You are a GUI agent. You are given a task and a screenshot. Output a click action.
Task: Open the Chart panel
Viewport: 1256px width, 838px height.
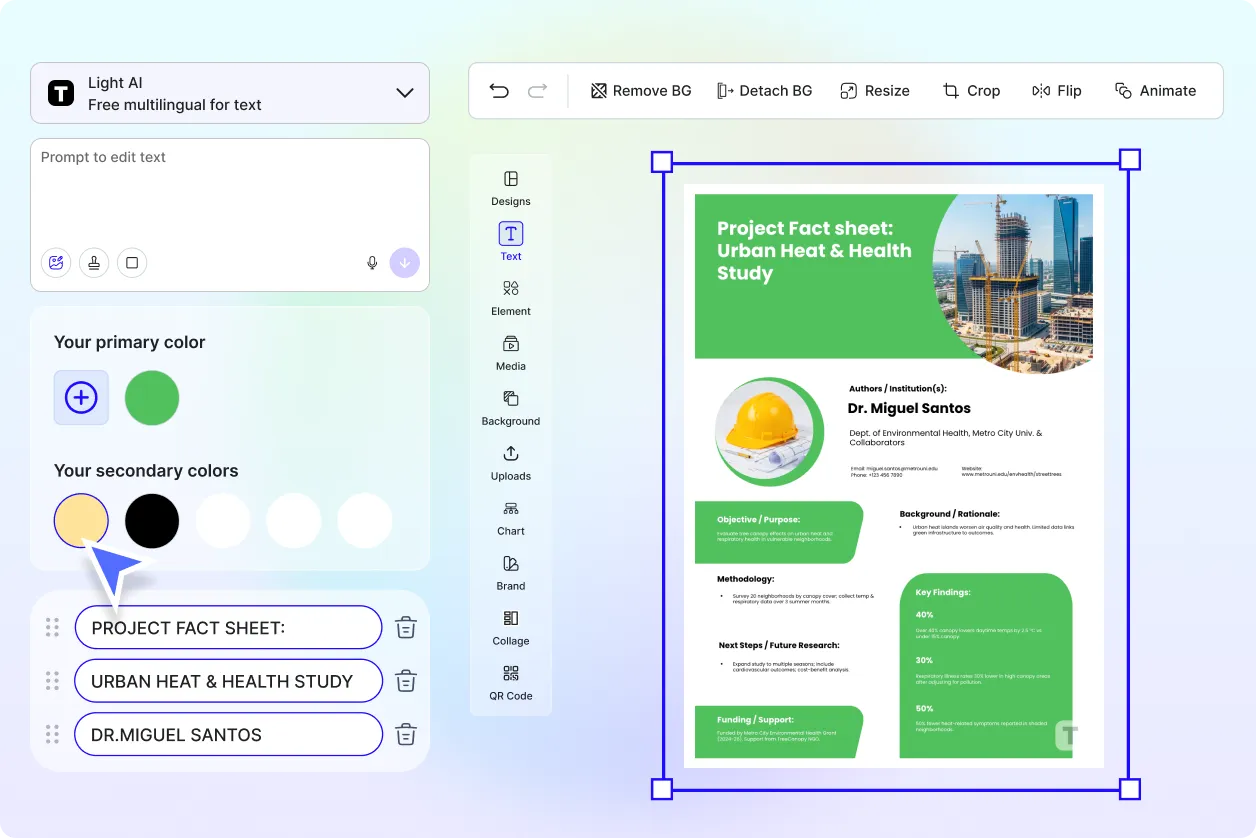(x=511, y=518)
